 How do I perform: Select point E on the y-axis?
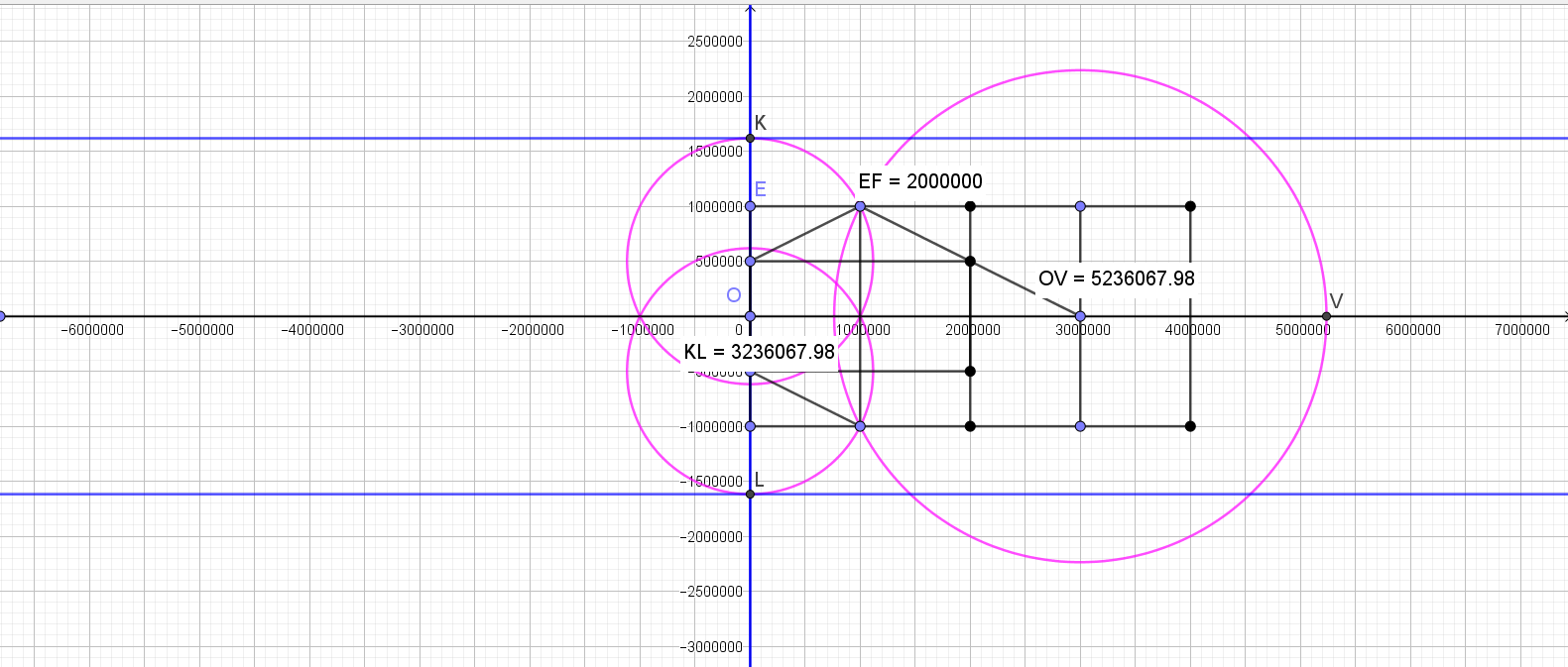click(750, 206)
